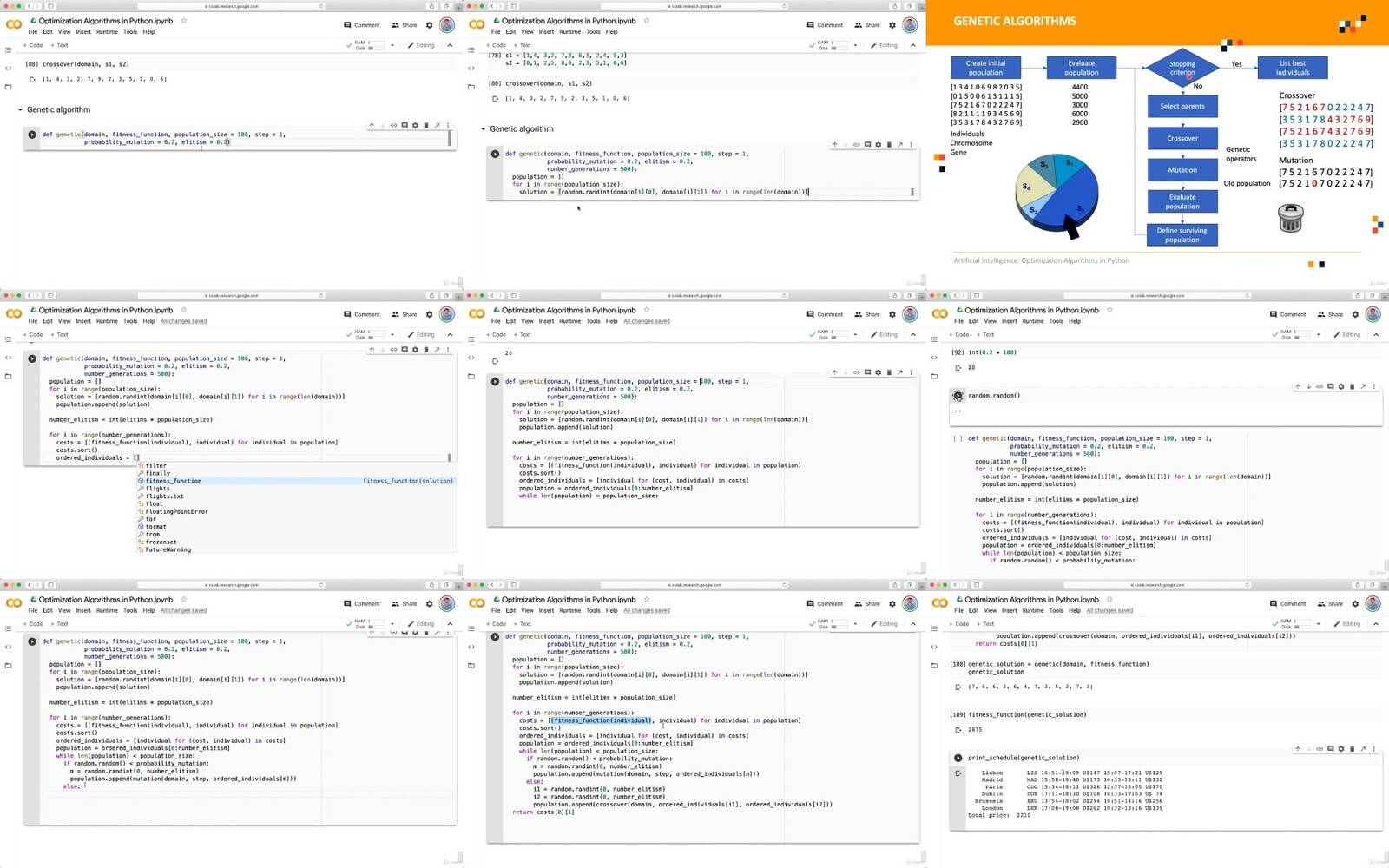Image resolution: width=1389 pixels, height=868 pixels.
Task: Star the notebook in the print_schedule window
Action: click(1109, 599)
